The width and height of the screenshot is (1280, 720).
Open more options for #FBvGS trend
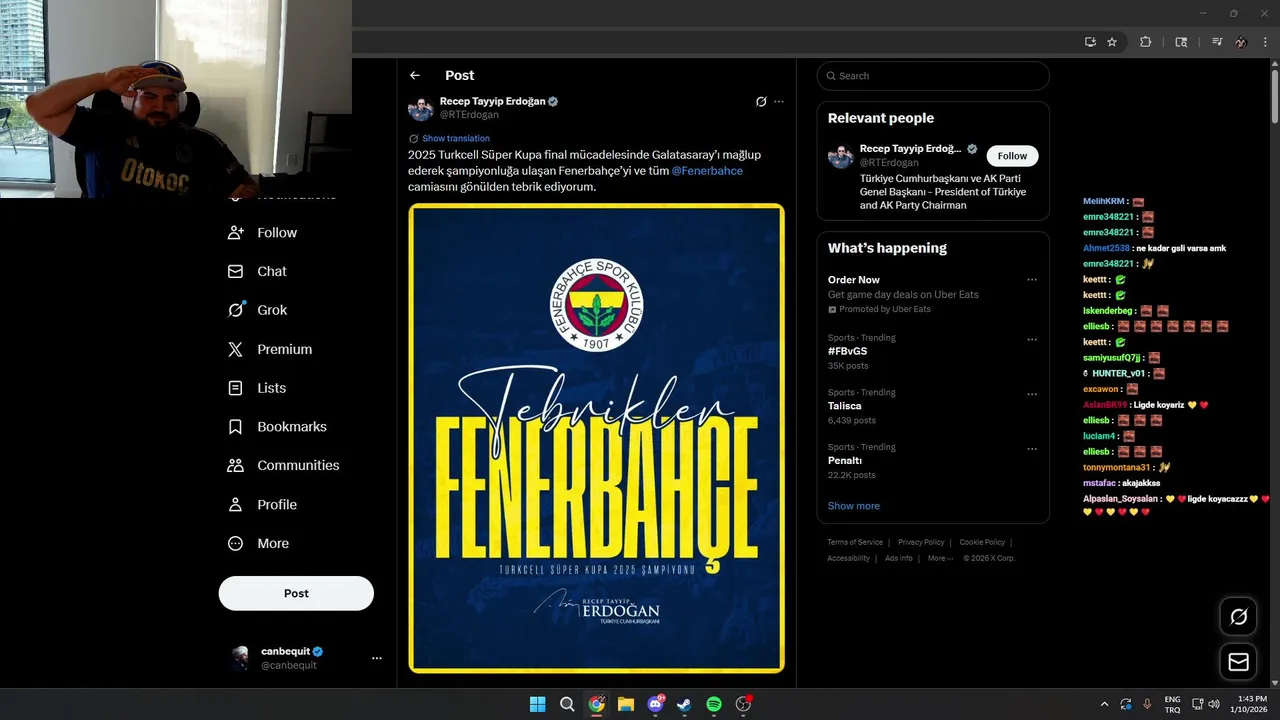coord(1032,340)
